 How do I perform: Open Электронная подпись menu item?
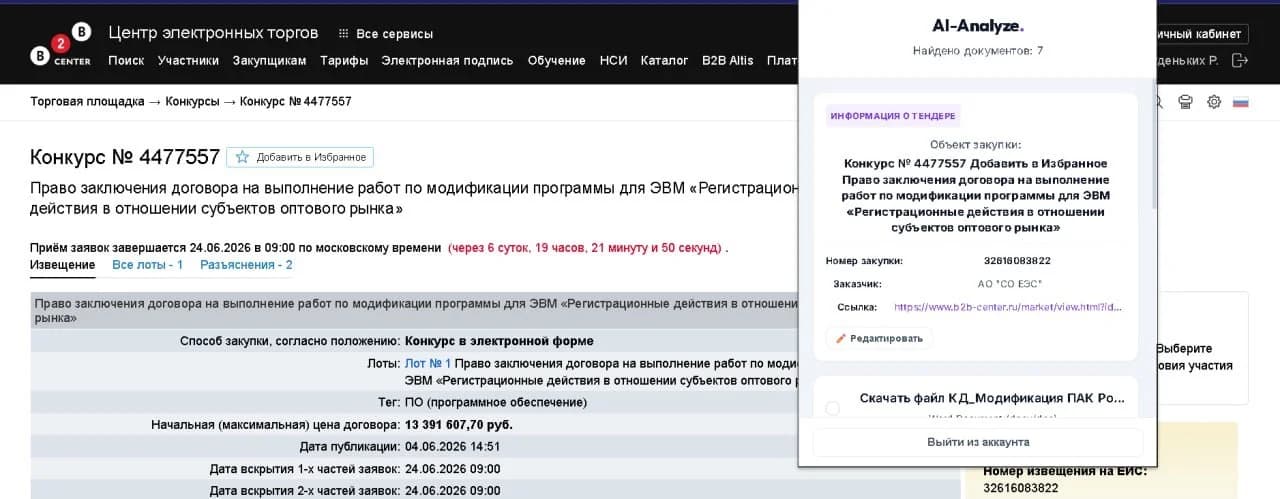coord(448,60)
